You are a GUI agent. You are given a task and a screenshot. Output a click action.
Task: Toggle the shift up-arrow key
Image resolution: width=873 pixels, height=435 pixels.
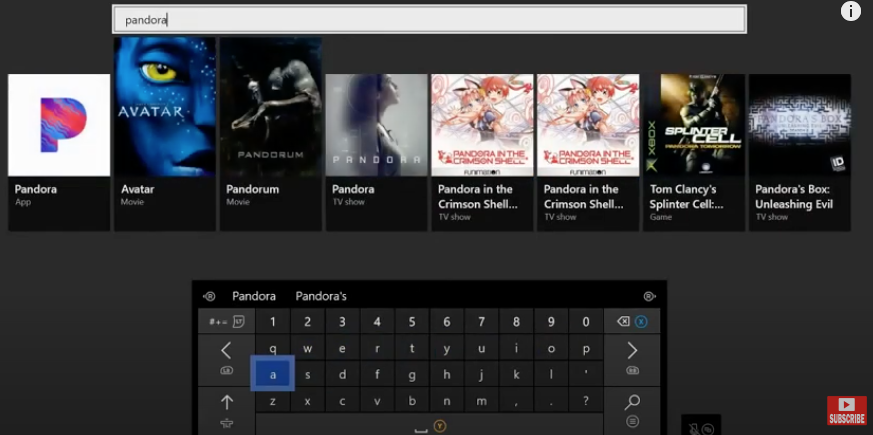pos(226,402)
